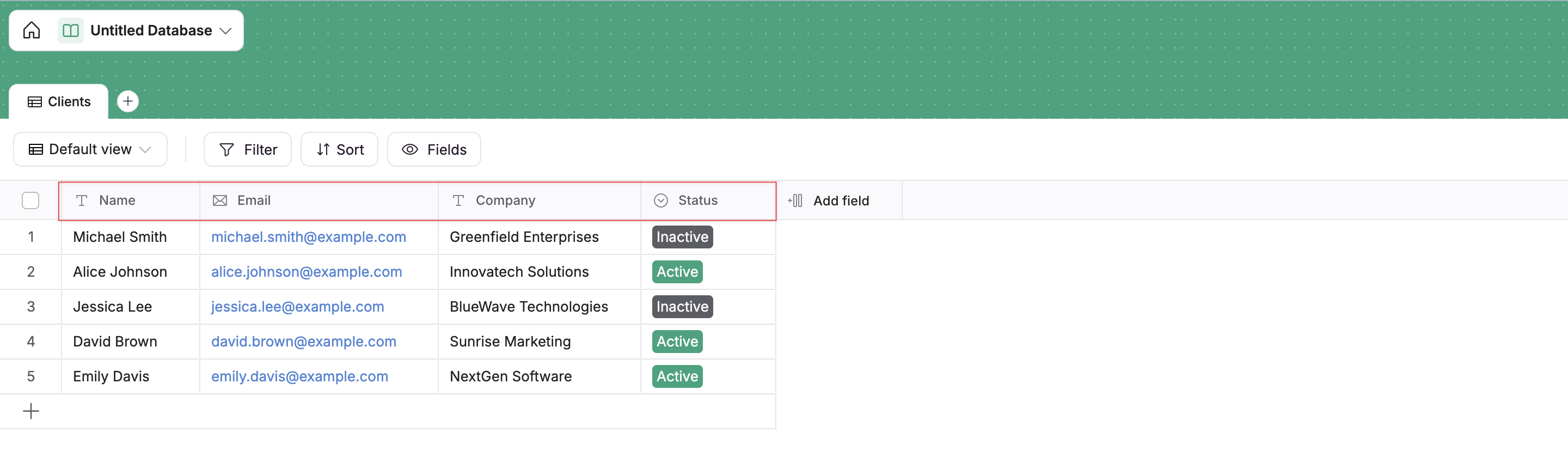Switch to the Clients table tab

(x=59, y=102)
